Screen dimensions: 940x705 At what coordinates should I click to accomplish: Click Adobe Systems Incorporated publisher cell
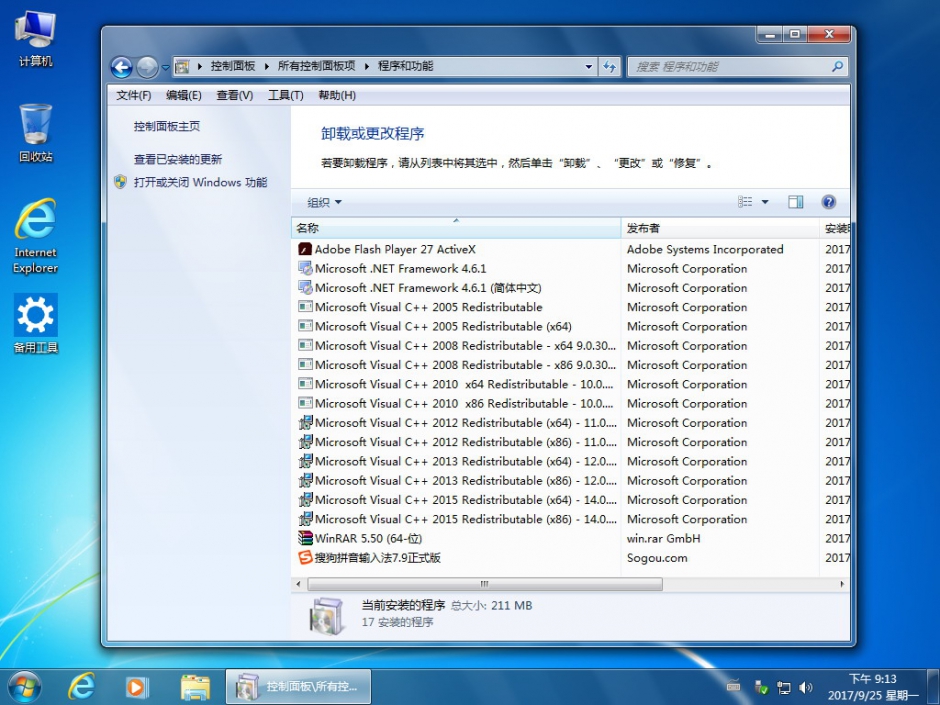[705, 249]
